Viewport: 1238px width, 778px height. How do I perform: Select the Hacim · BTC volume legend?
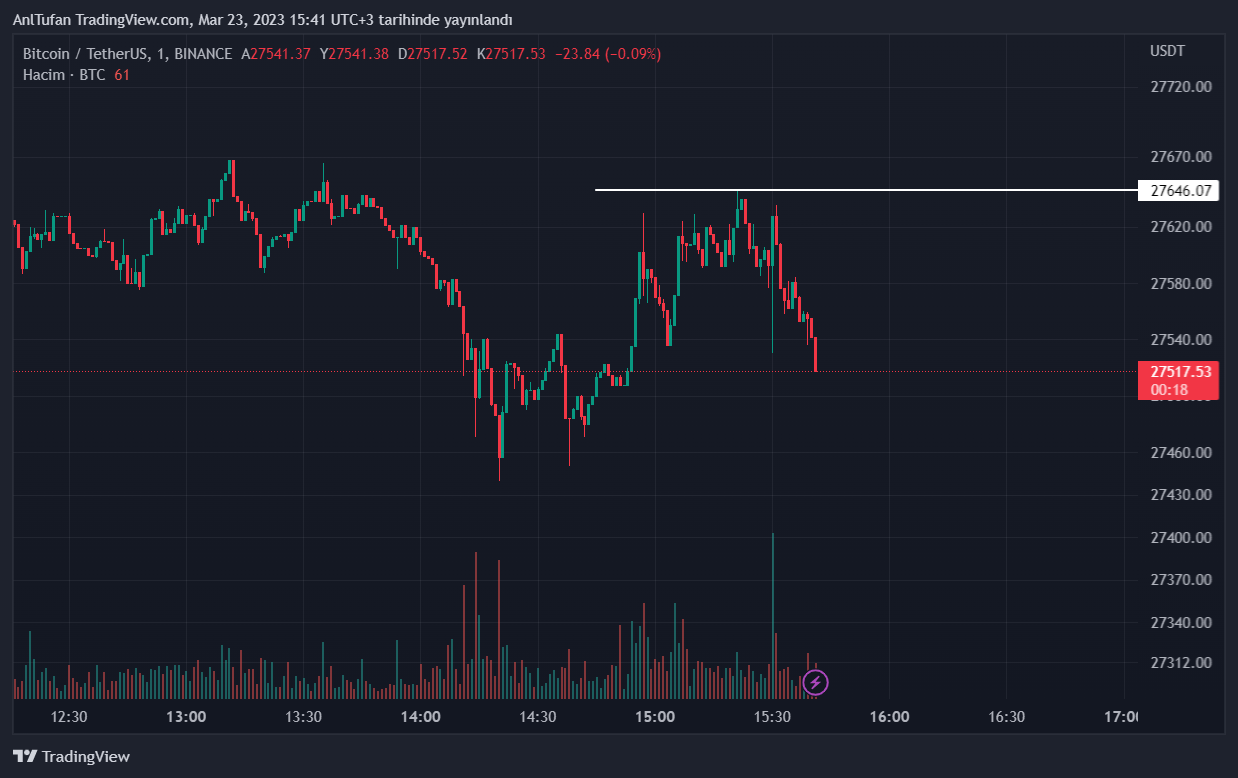click(x=64, y=75)
